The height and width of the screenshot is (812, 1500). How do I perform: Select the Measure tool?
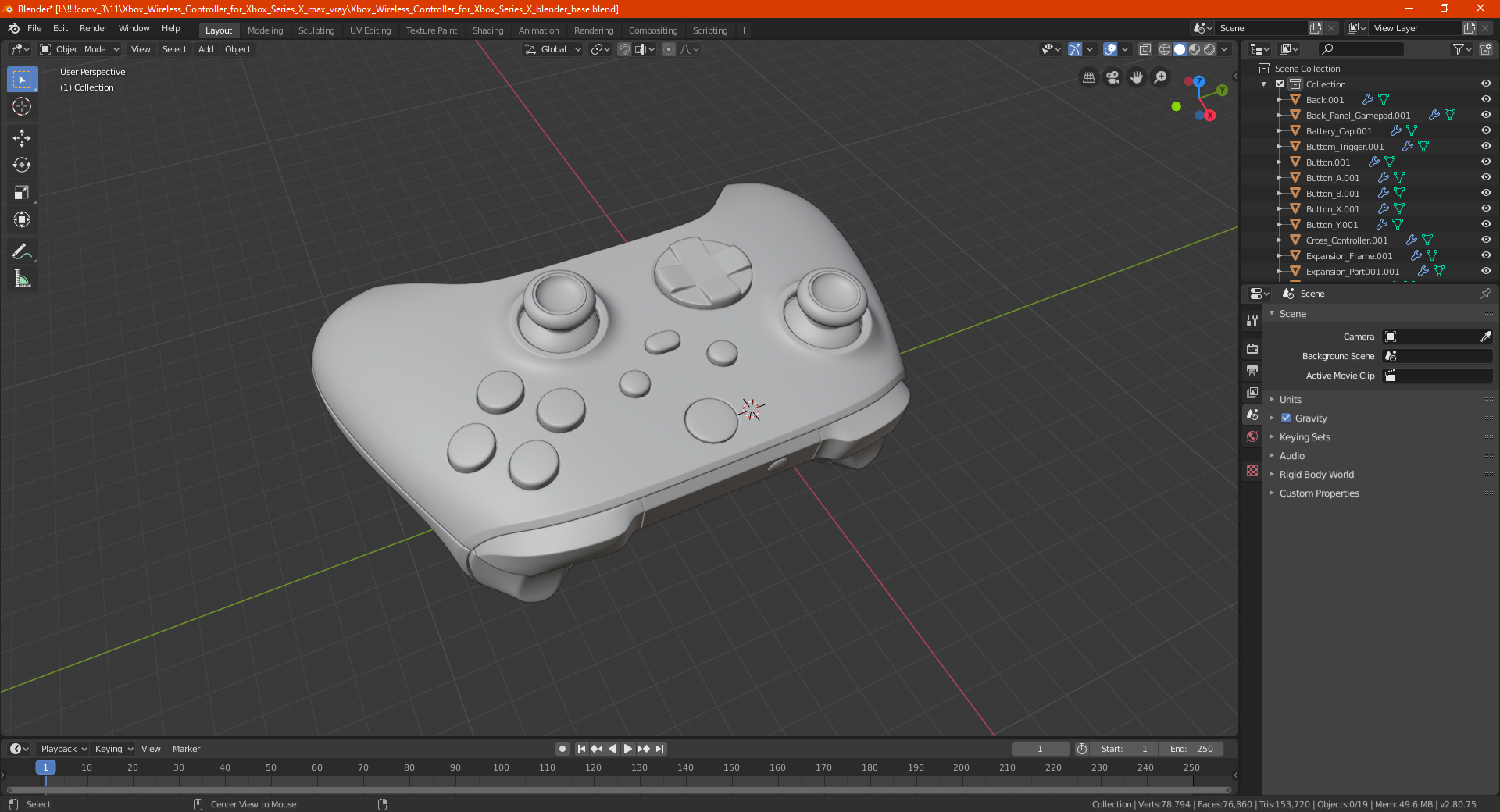(22, 279)
